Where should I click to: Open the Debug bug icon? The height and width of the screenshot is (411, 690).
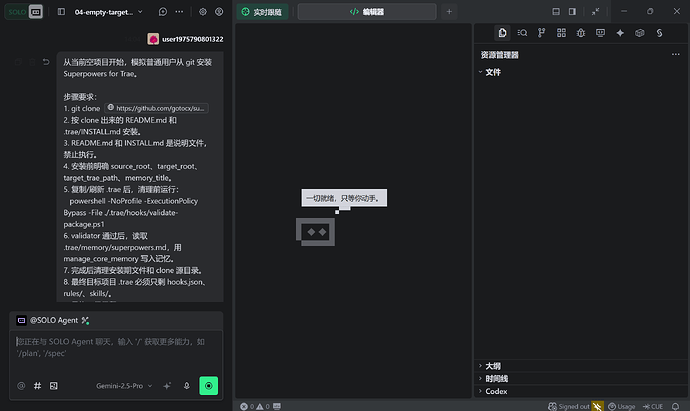click(581, 33)
